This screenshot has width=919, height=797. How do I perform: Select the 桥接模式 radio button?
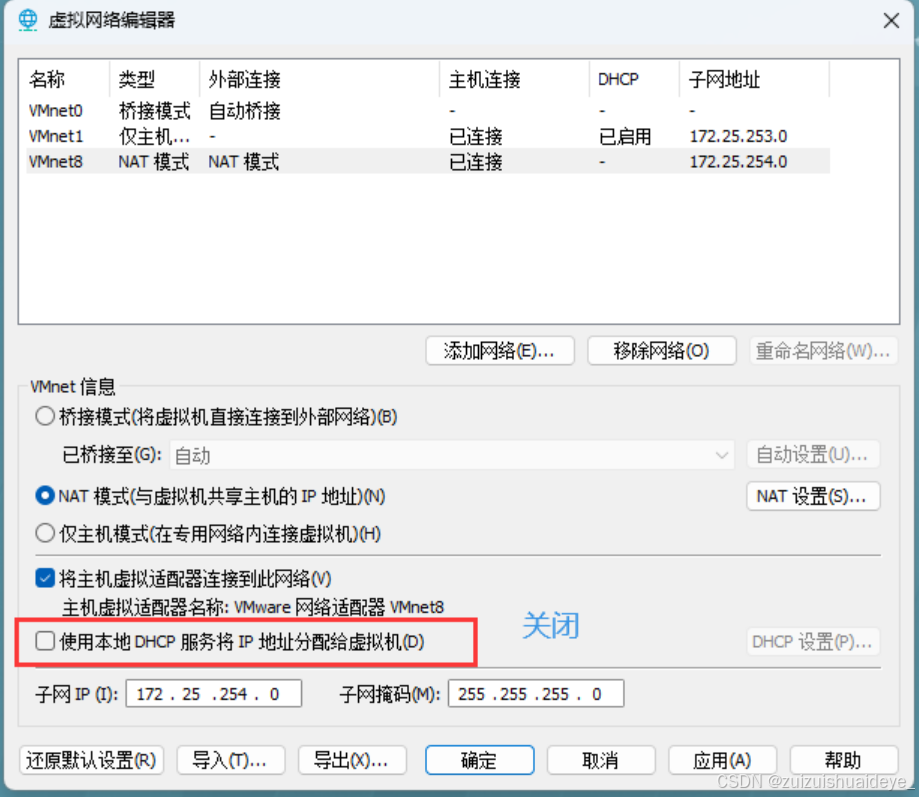pos(45,417)
